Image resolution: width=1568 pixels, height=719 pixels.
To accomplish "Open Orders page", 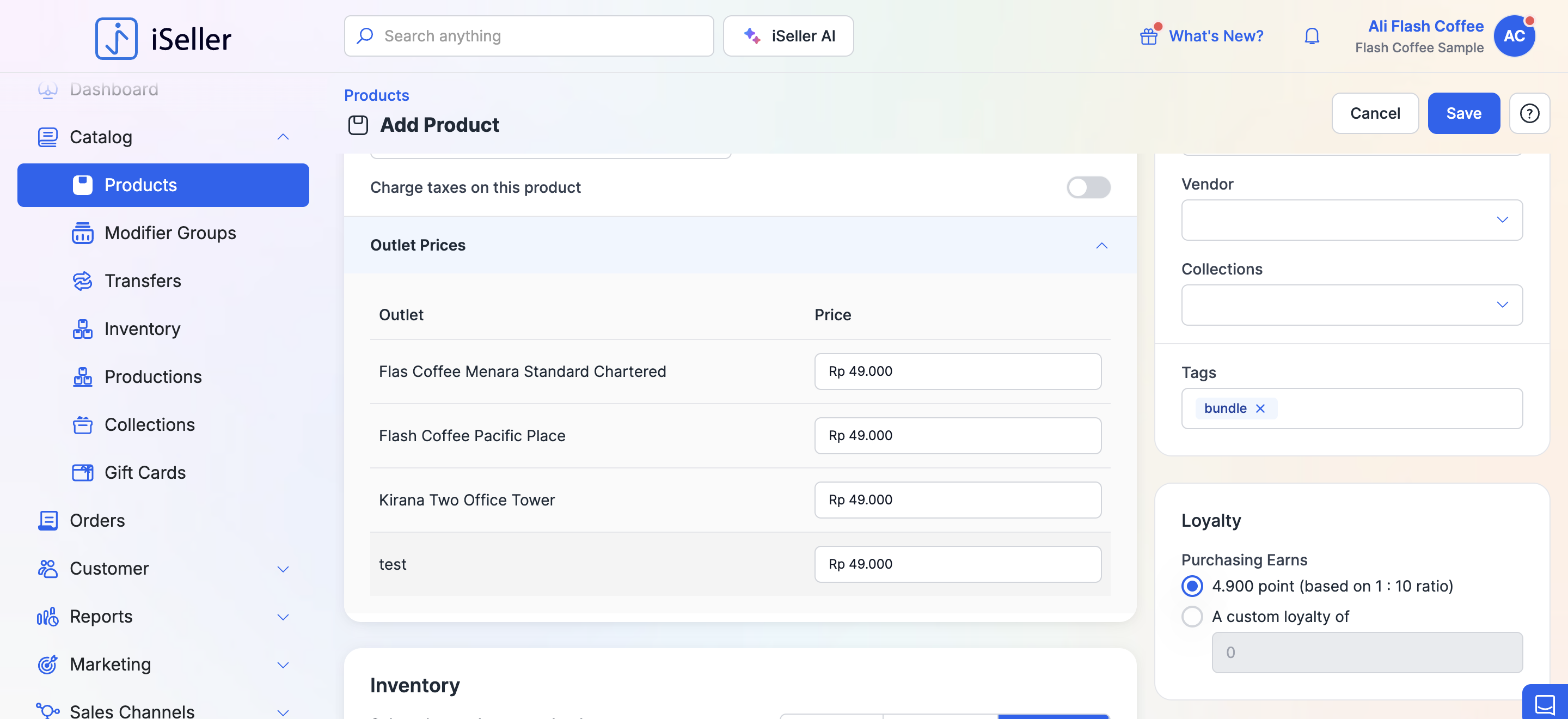I will click(x=97, y=521).
